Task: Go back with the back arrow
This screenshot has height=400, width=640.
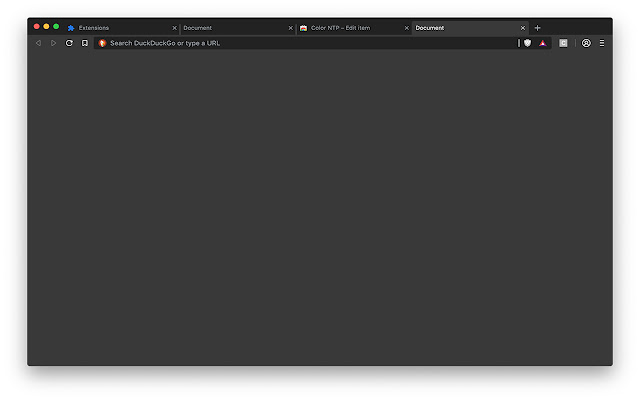Action: [38, 43]
